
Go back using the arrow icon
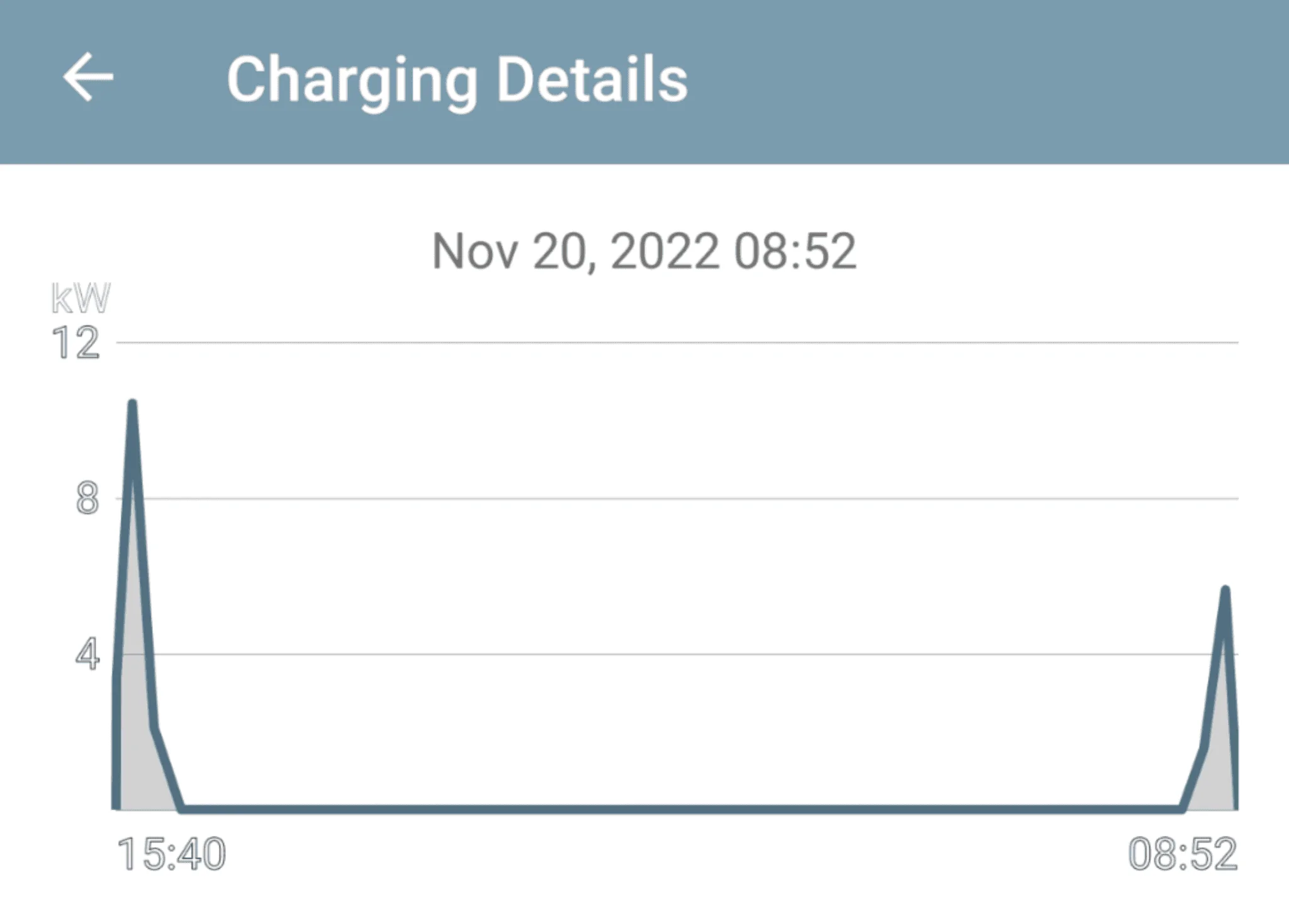tap(88, 77)
